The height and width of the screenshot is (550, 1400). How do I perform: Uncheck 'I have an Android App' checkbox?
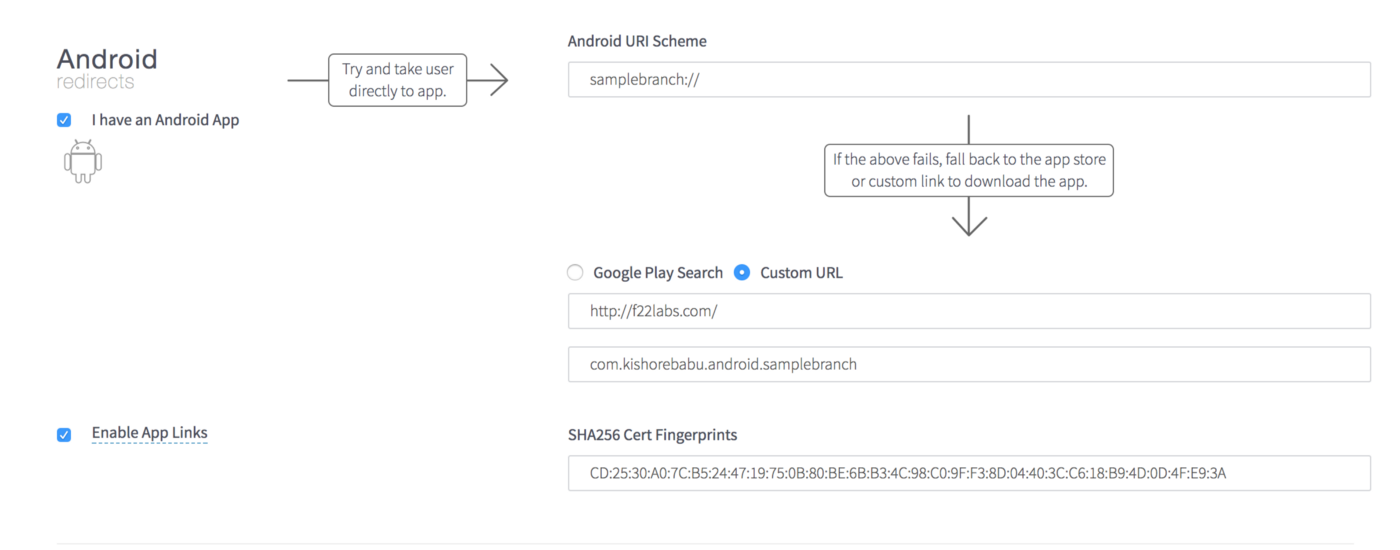(64, 120)
